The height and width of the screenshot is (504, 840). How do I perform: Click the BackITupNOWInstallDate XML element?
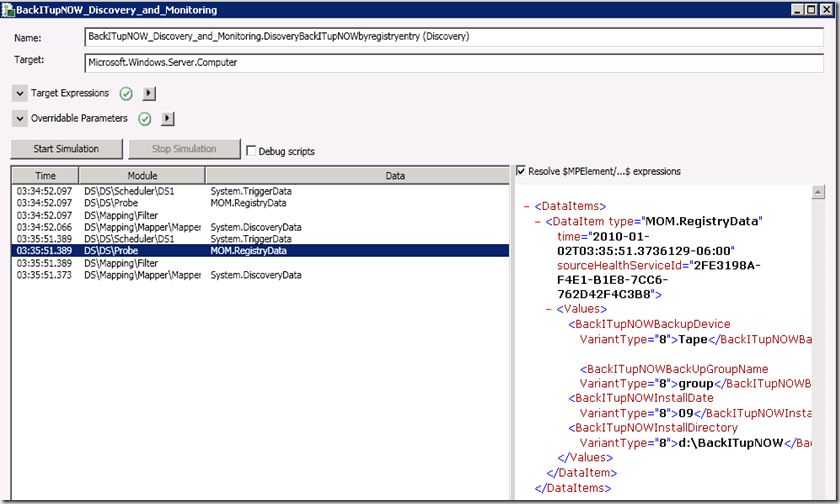[641, 398]
